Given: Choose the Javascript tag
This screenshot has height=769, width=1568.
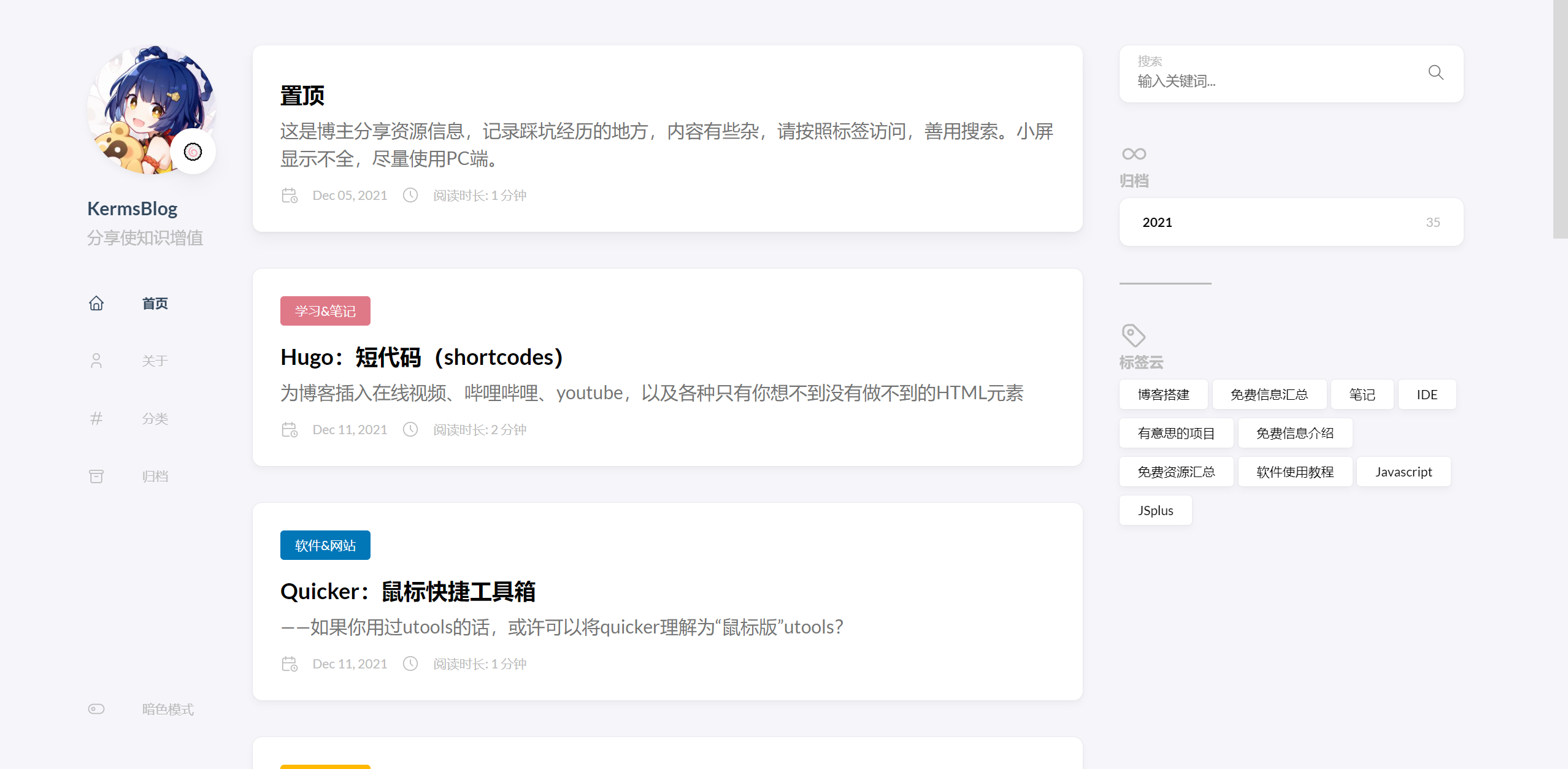Looking at the screenshot, I should point(1403,472).
